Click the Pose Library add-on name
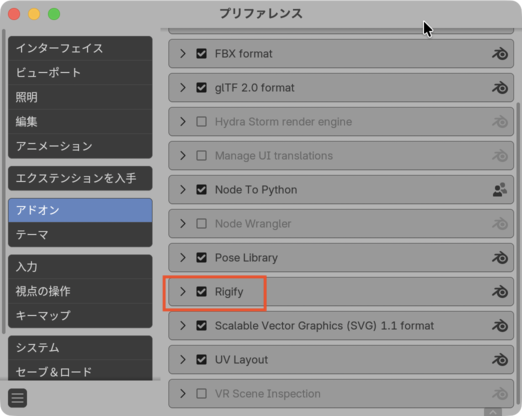Viewport: 522px width, 416px height. [x=246, y=258]
